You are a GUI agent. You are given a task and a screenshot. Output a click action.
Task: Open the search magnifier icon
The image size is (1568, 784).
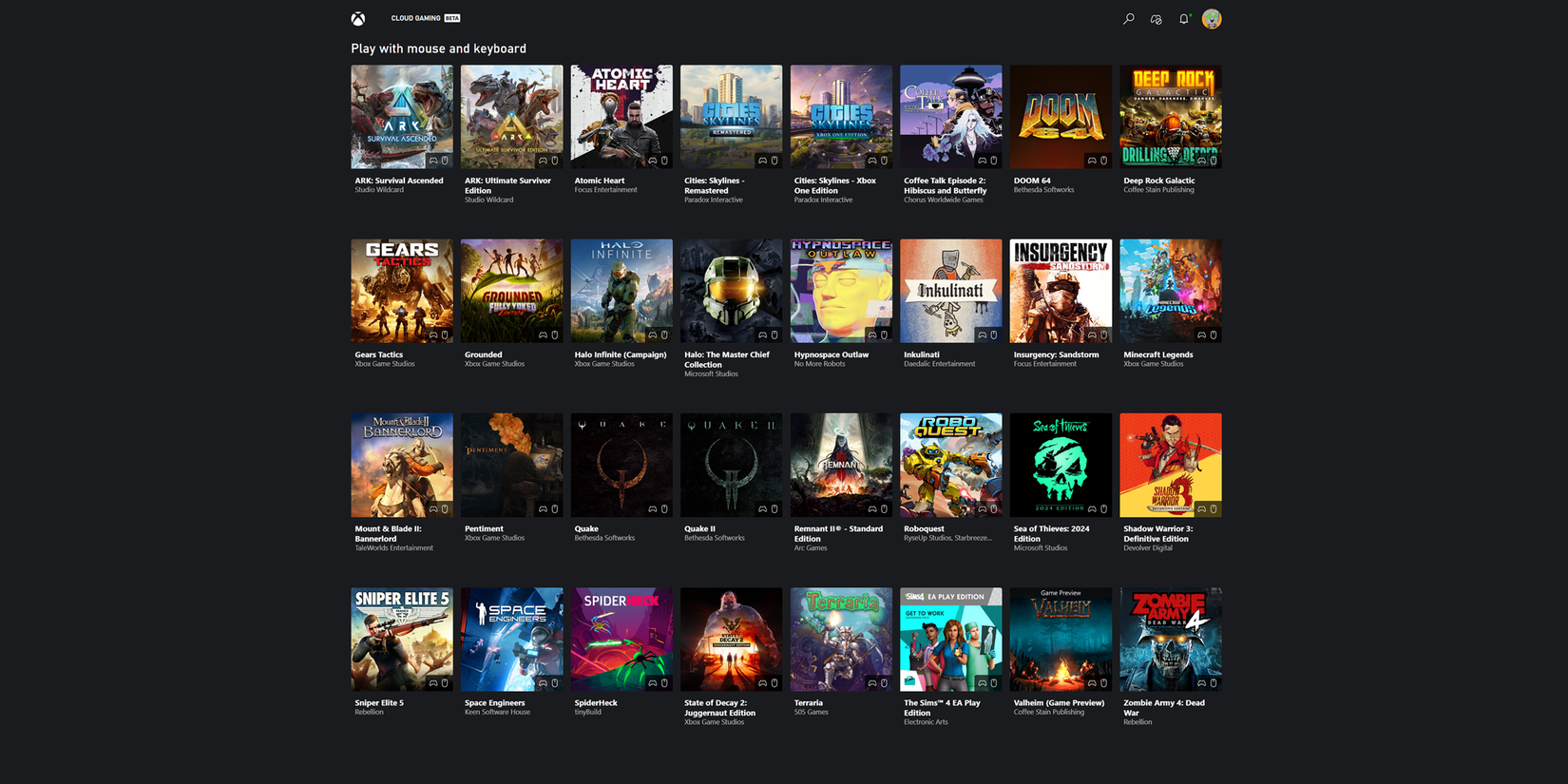[1128, 19]
